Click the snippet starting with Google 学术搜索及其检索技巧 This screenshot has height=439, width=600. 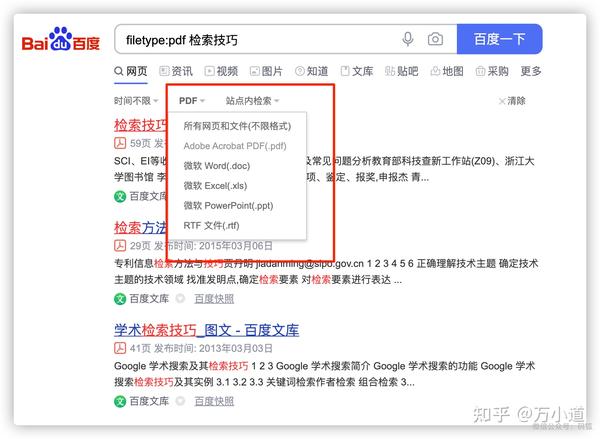point(324,374)
